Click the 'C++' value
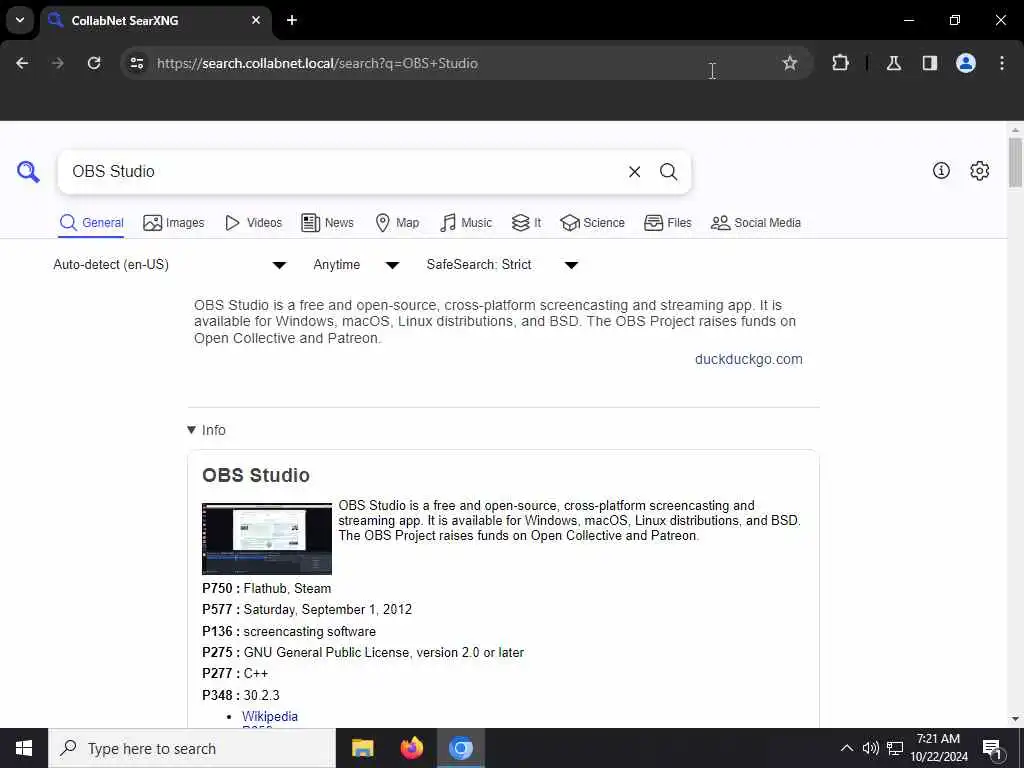 coord(256,673)
